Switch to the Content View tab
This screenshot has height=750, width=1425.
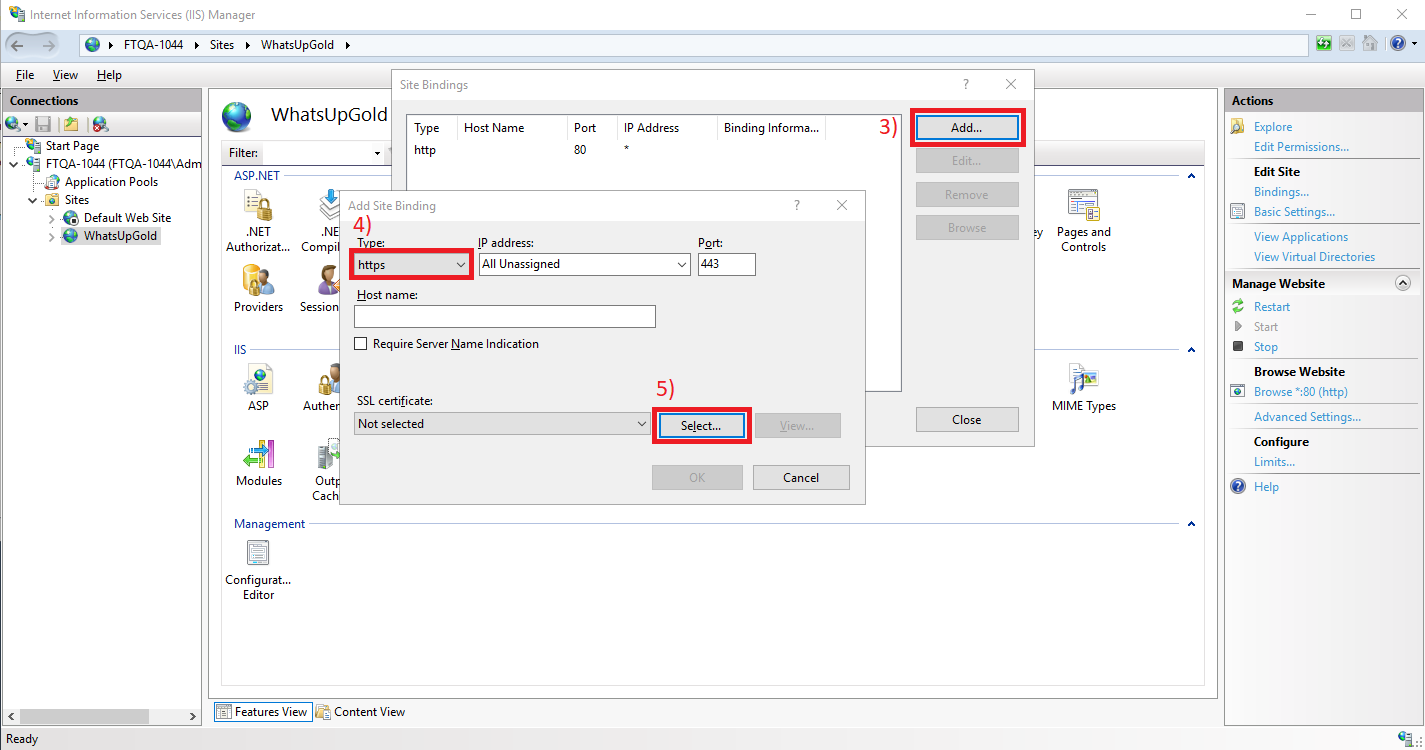(360, 712)
